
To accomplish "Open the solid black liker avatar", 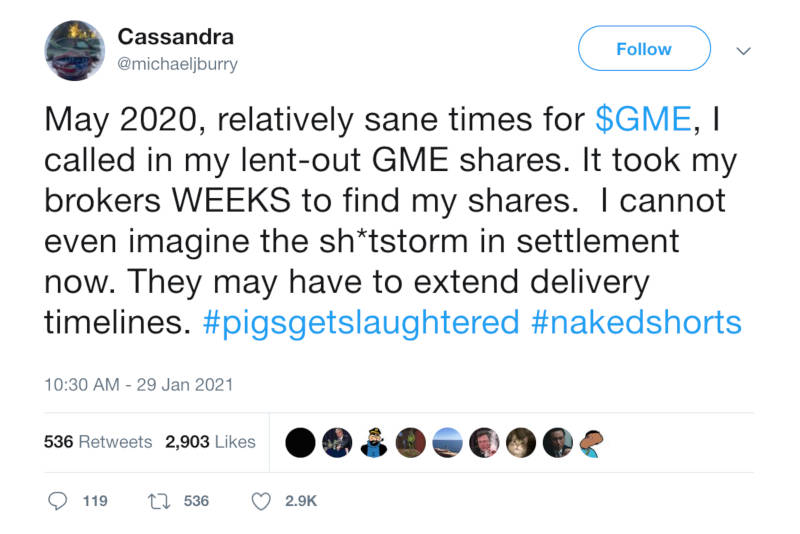I will click(x=300, y=442).
